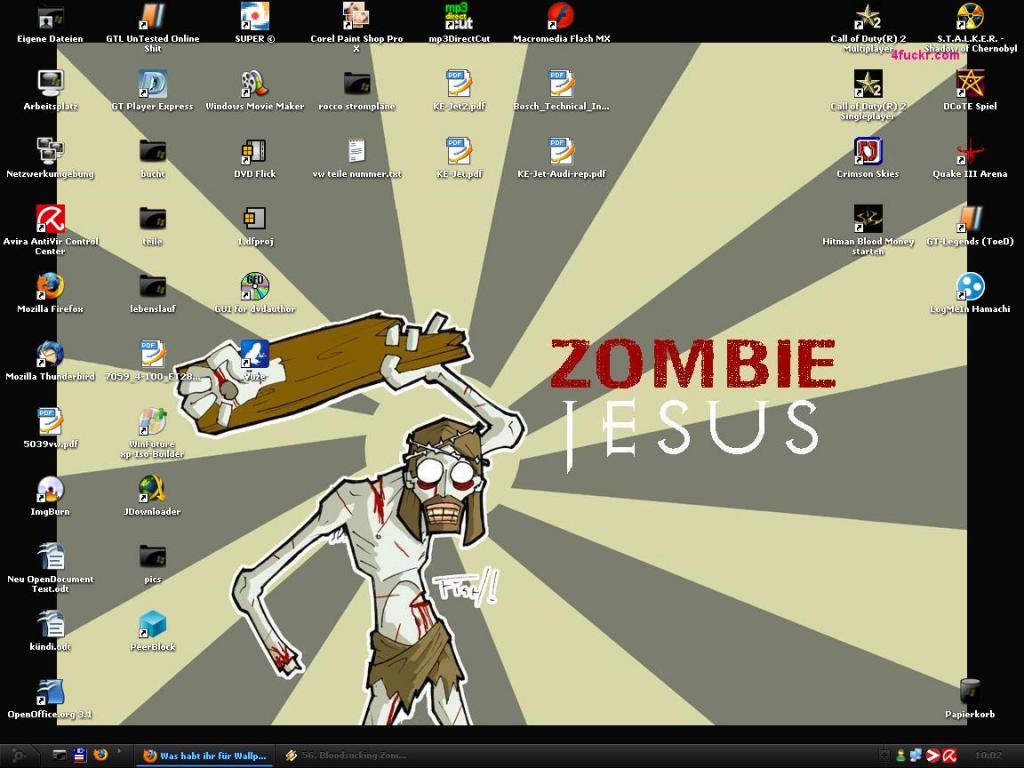Click Firefox icon in quick launch bar
This screenshot has height=768, width=1024.
coord(100,755)
